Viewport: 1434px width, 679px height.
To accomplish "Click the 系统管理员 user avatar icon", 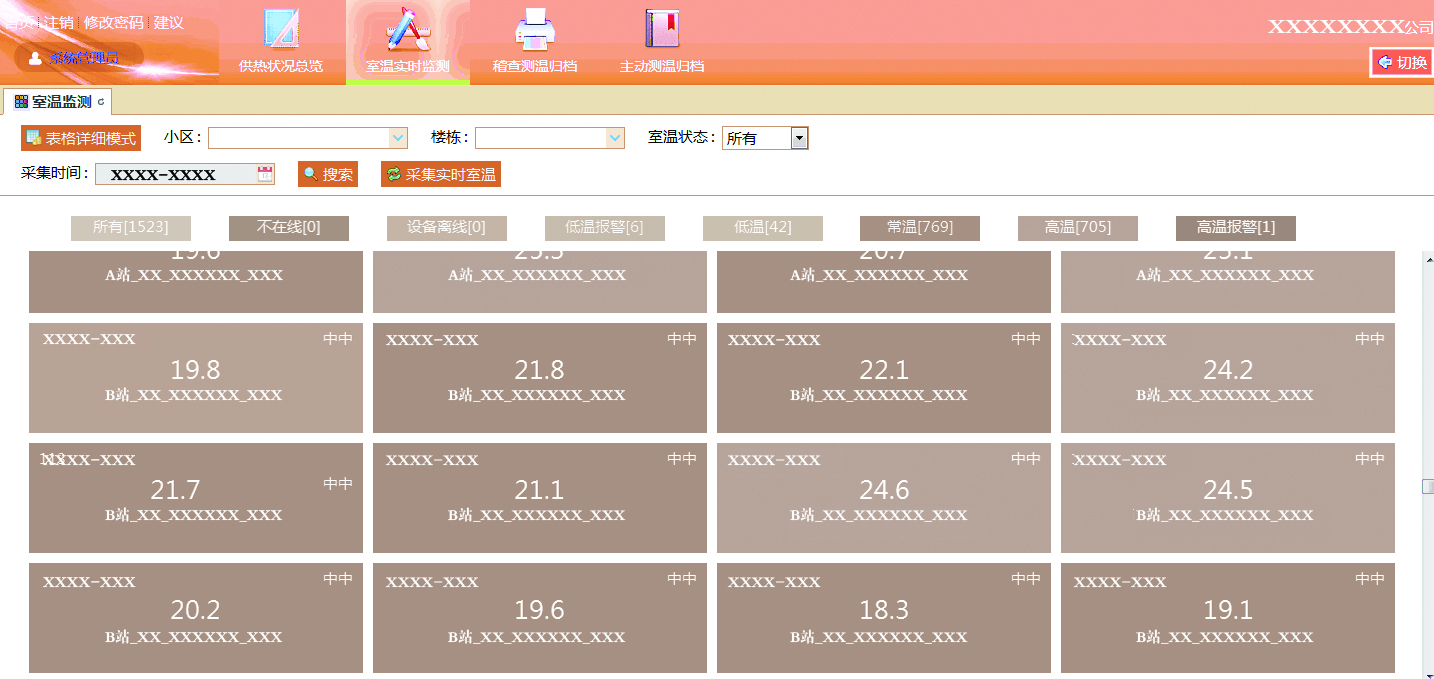I will (x=35, y=58).
